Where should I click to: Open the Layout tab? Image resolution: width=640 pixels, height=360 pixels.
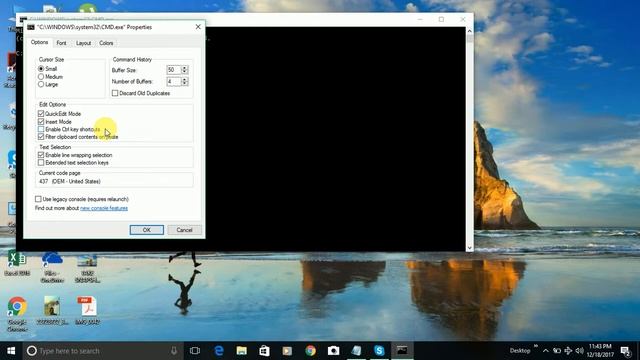point(83,43)
